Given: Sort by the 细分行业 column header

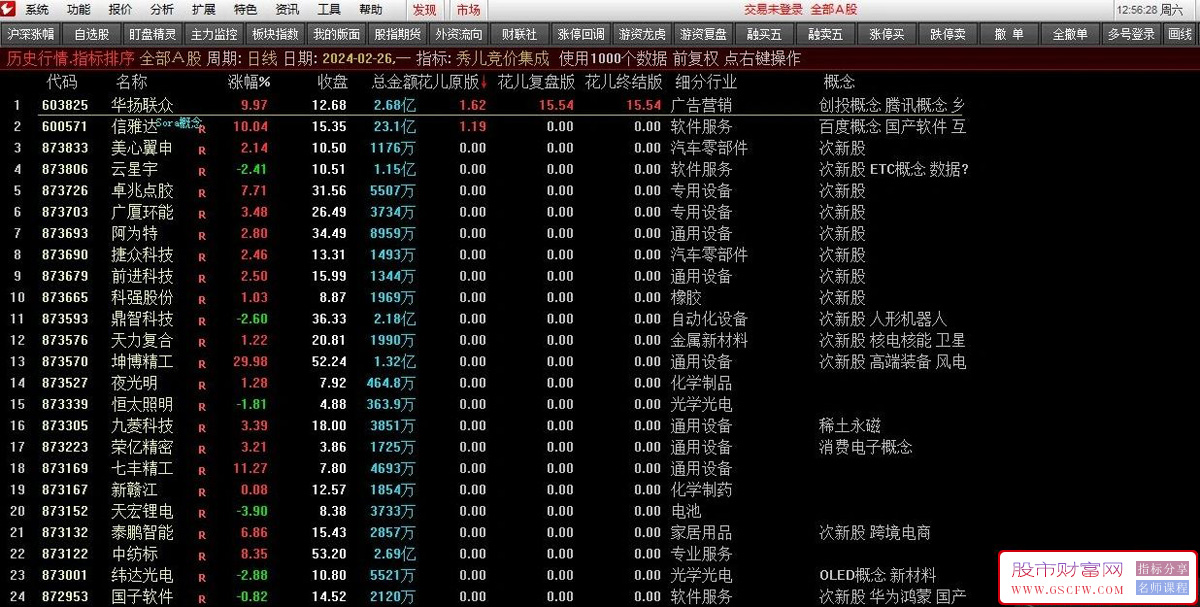Looking at the screenshot, I should 706,82.
